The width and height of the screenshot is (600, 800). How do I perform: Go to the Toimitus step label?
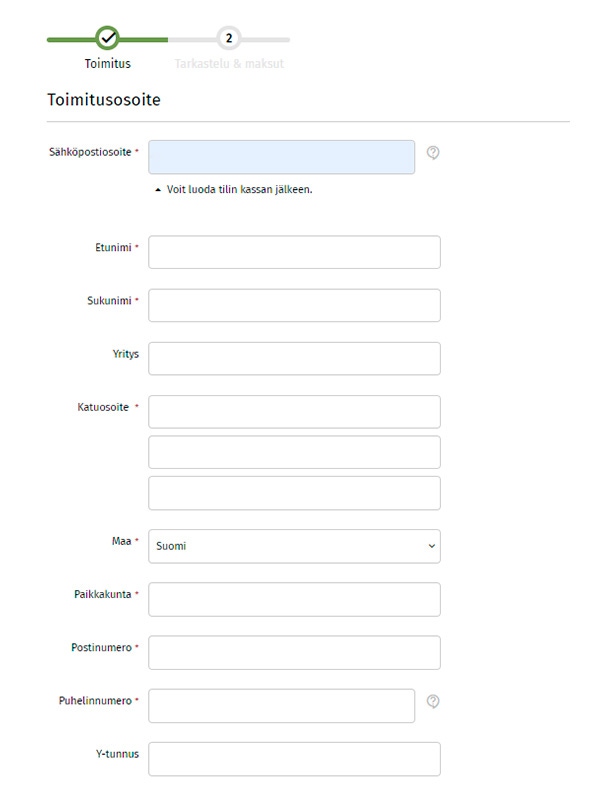coord(108,64)
